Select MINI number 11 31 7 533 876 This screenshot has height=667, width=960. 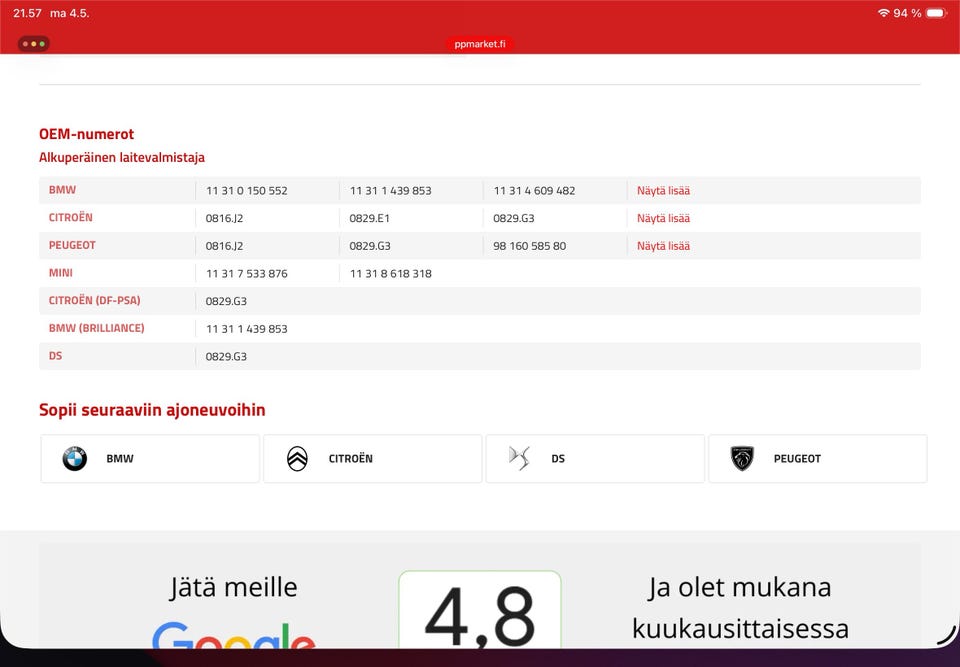[247, 273]
